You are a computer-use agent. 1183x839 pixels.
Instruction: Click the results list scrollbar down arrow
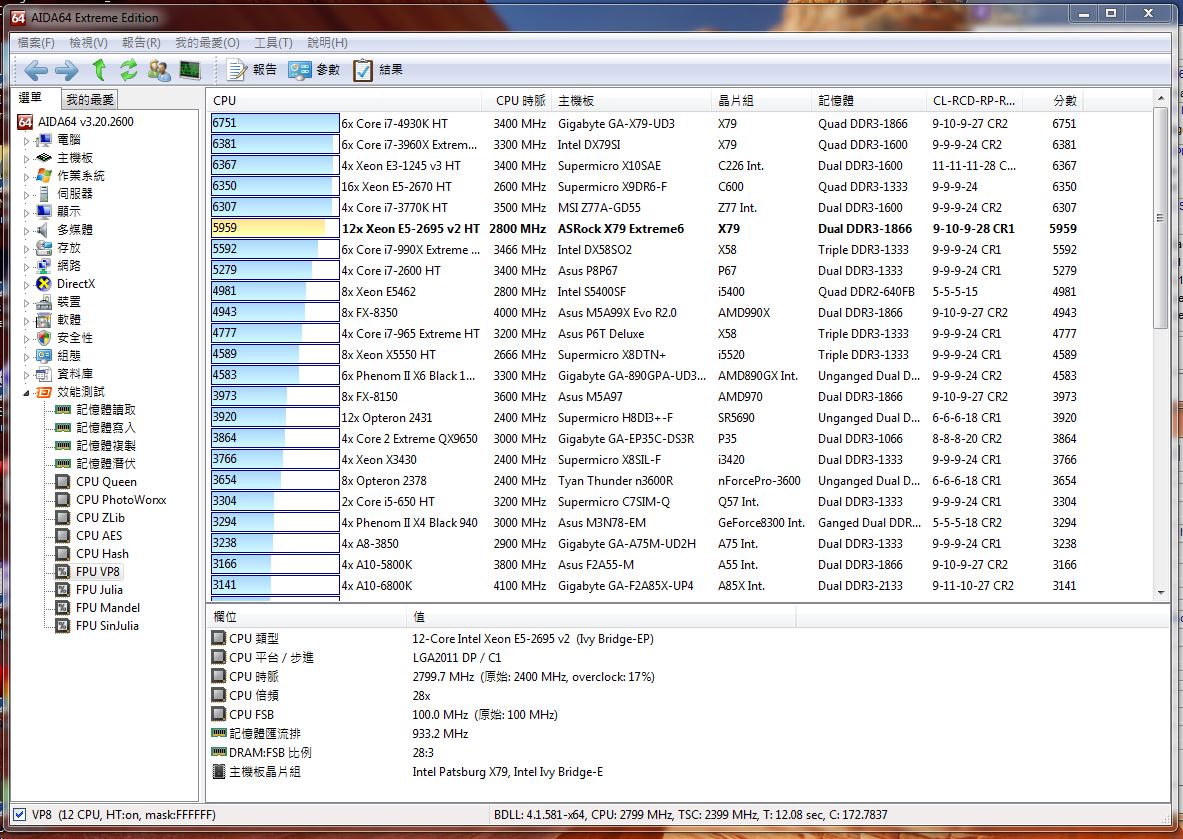[1160, 593]
